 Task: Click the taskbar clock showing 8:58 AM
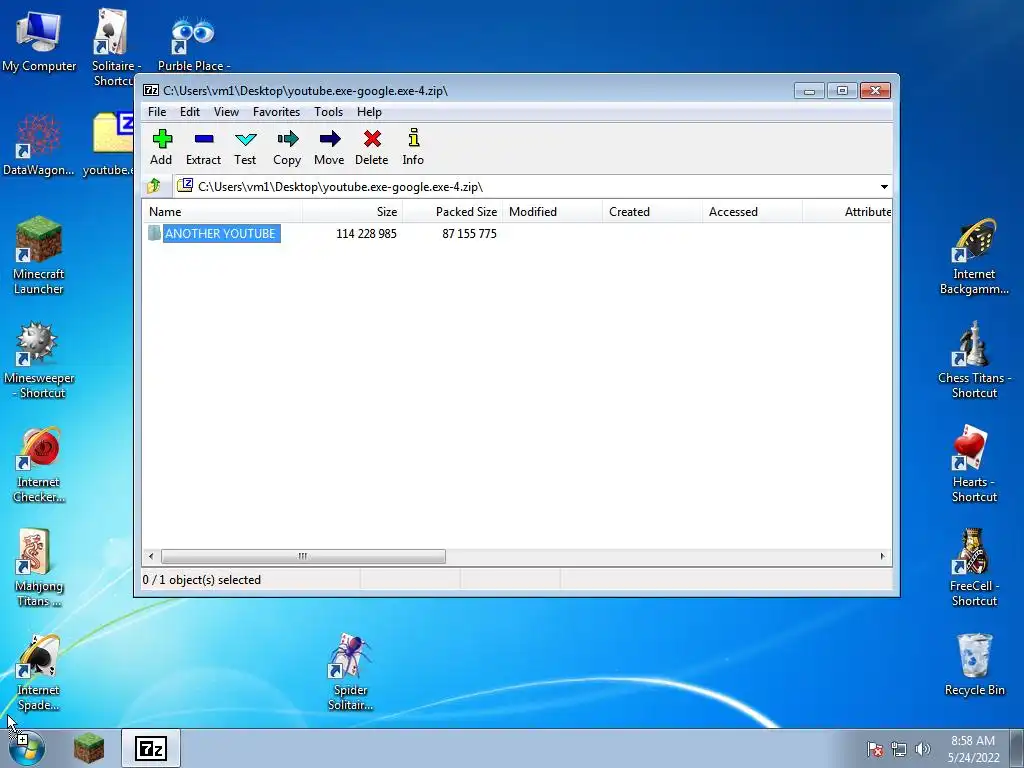tap(973, 749)
